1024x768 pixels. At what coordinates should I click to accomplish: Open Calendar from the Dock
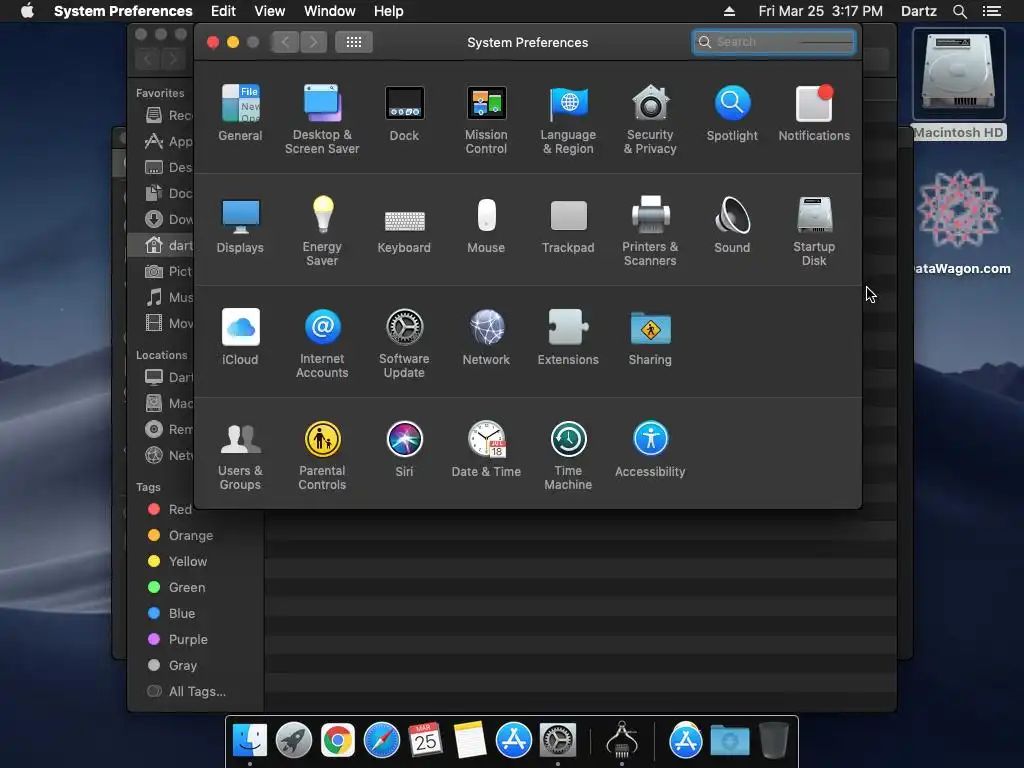coord(426,741)
